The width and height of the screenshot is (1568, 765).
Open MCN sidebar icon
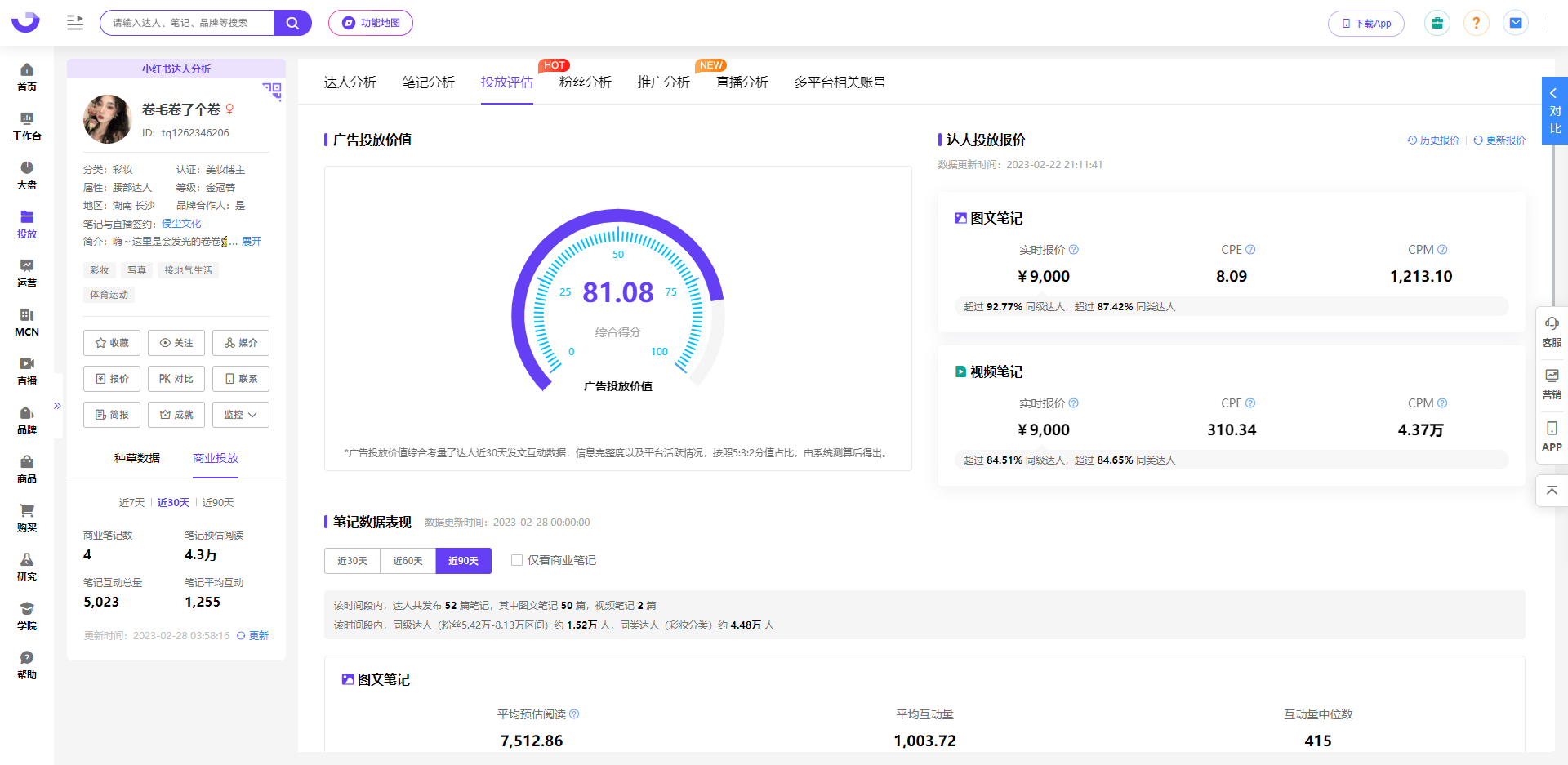click(27, 322)
